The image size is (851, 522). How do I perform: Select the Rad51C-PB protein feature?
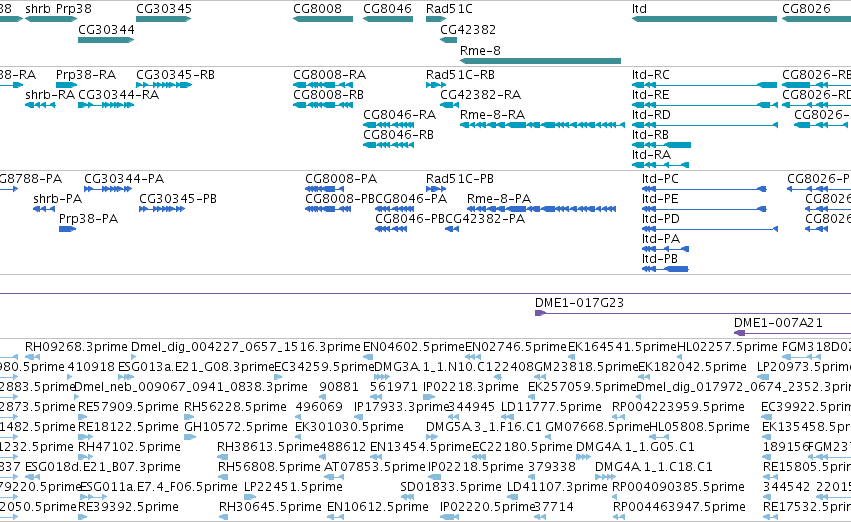(436, 189)
